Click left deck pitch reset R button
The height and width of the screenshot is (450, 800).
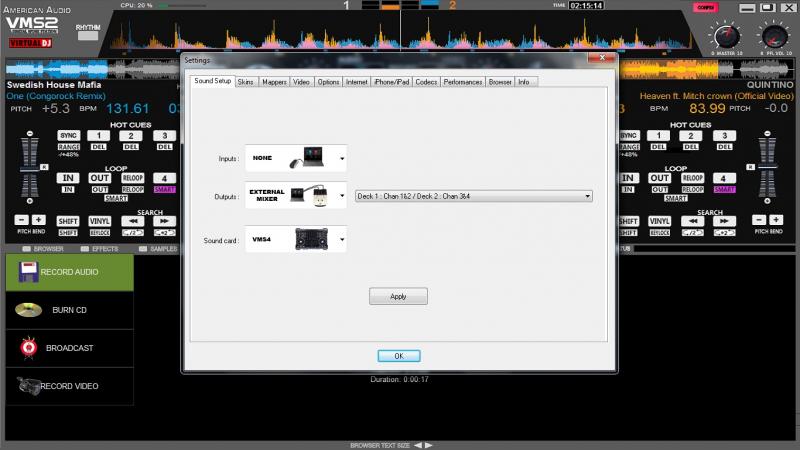(44, 167)
